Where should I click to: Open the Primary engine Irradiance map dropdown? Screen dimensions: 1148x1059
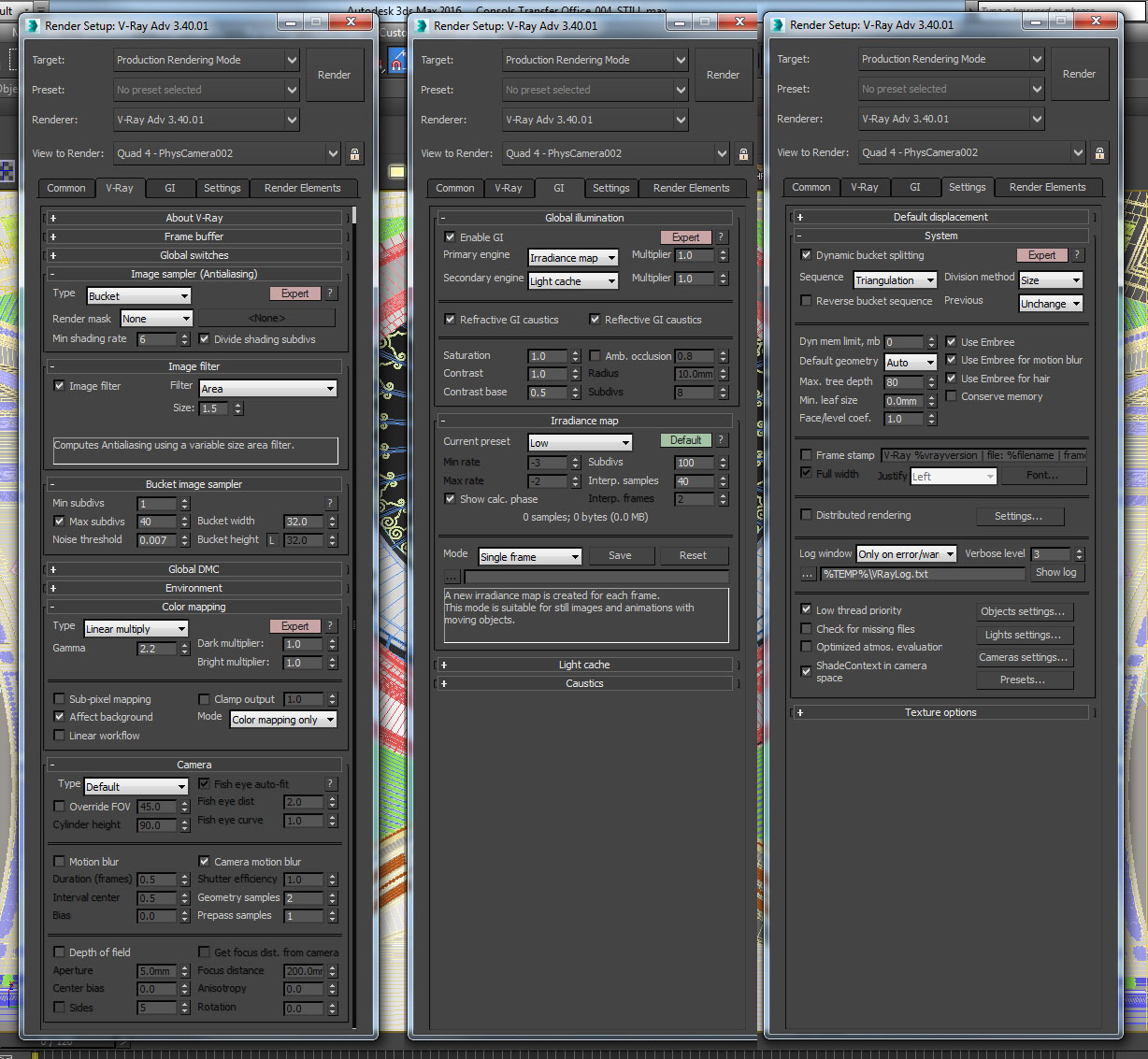pos(573,258)
